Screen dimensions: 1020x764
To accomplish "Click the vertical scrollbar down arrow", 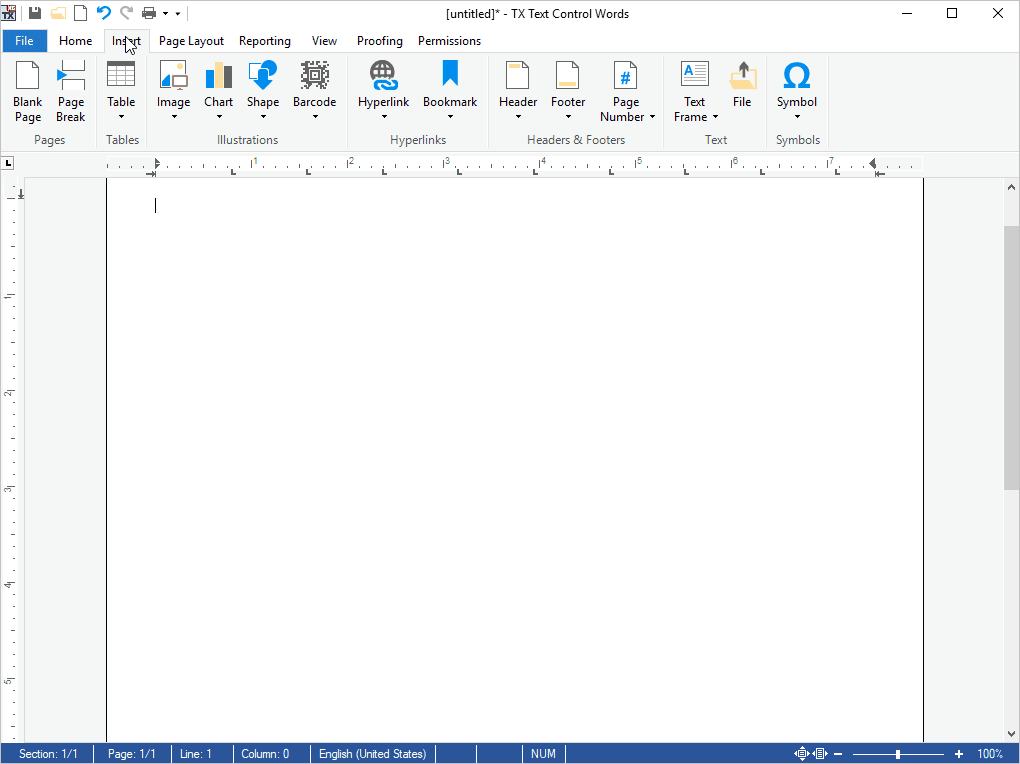I will (1011, 734).
